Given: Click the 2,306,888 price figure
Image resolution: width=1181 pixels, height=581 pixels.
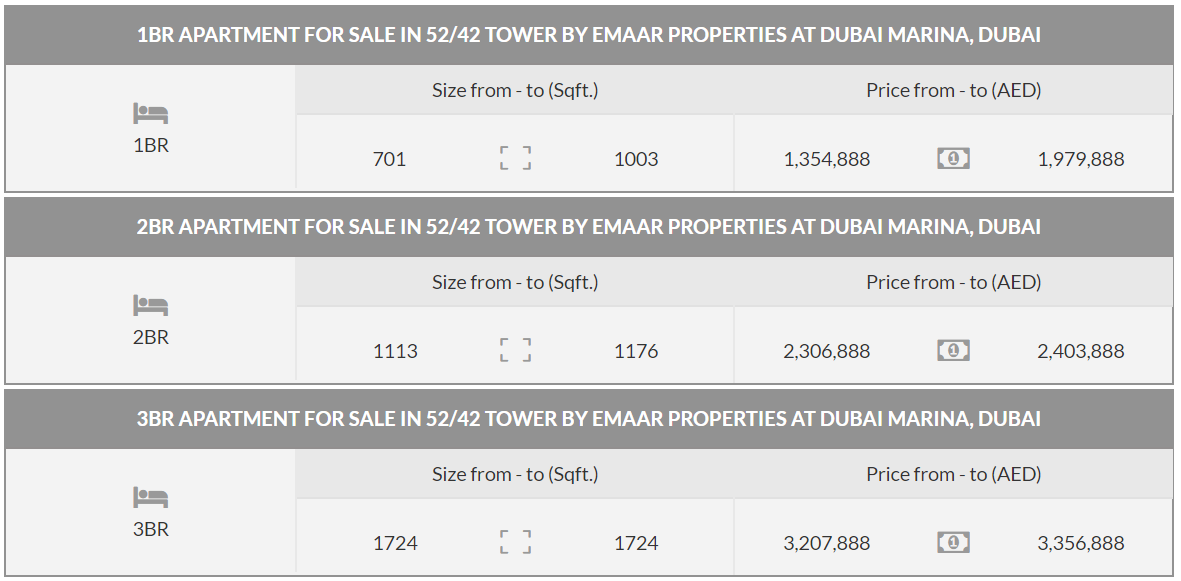Looking at the screenshot, I should coord(827,351).
